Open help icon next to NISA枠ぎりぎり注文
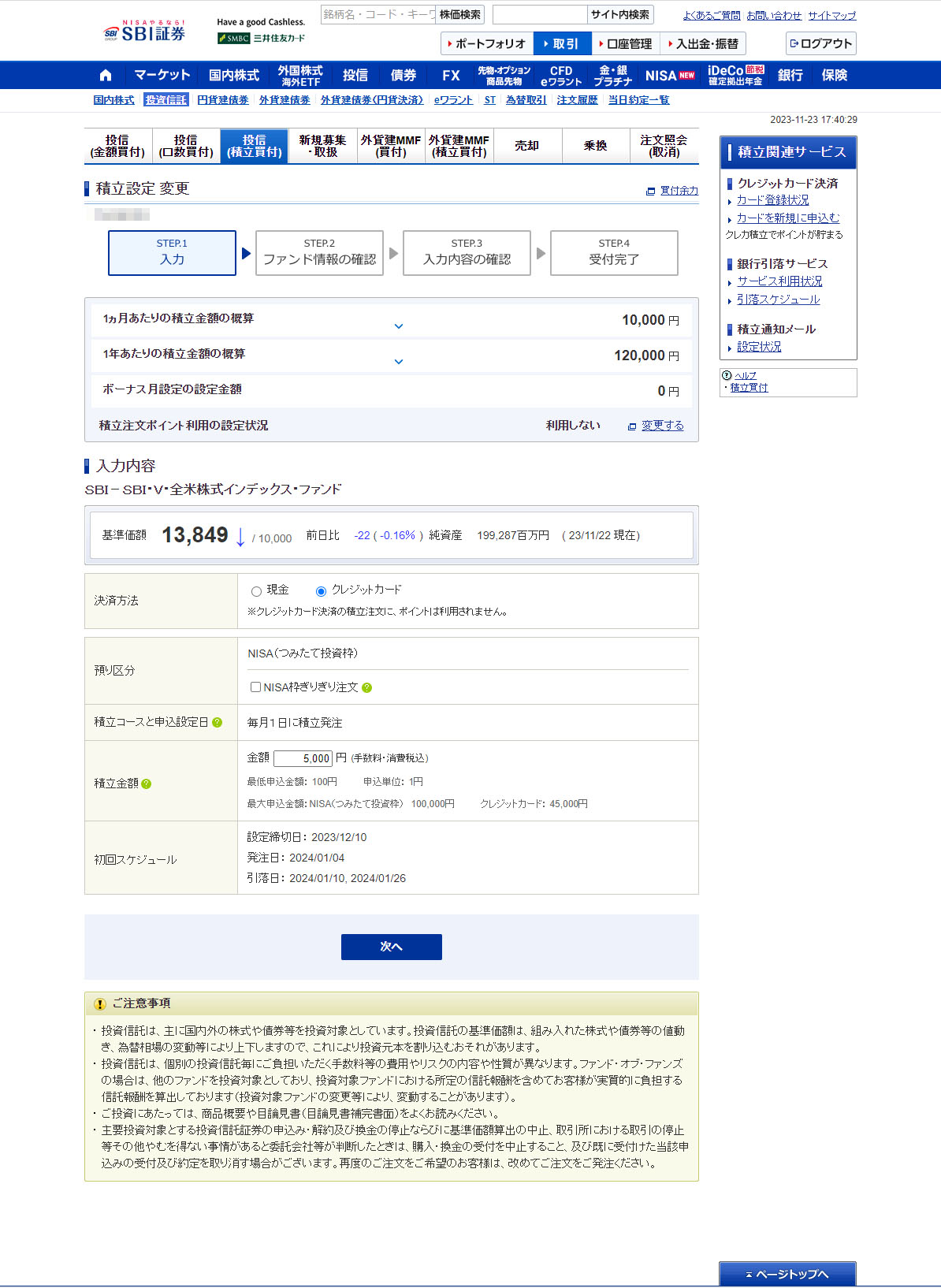The image size is (941, 1288). (x=367, y=688)
